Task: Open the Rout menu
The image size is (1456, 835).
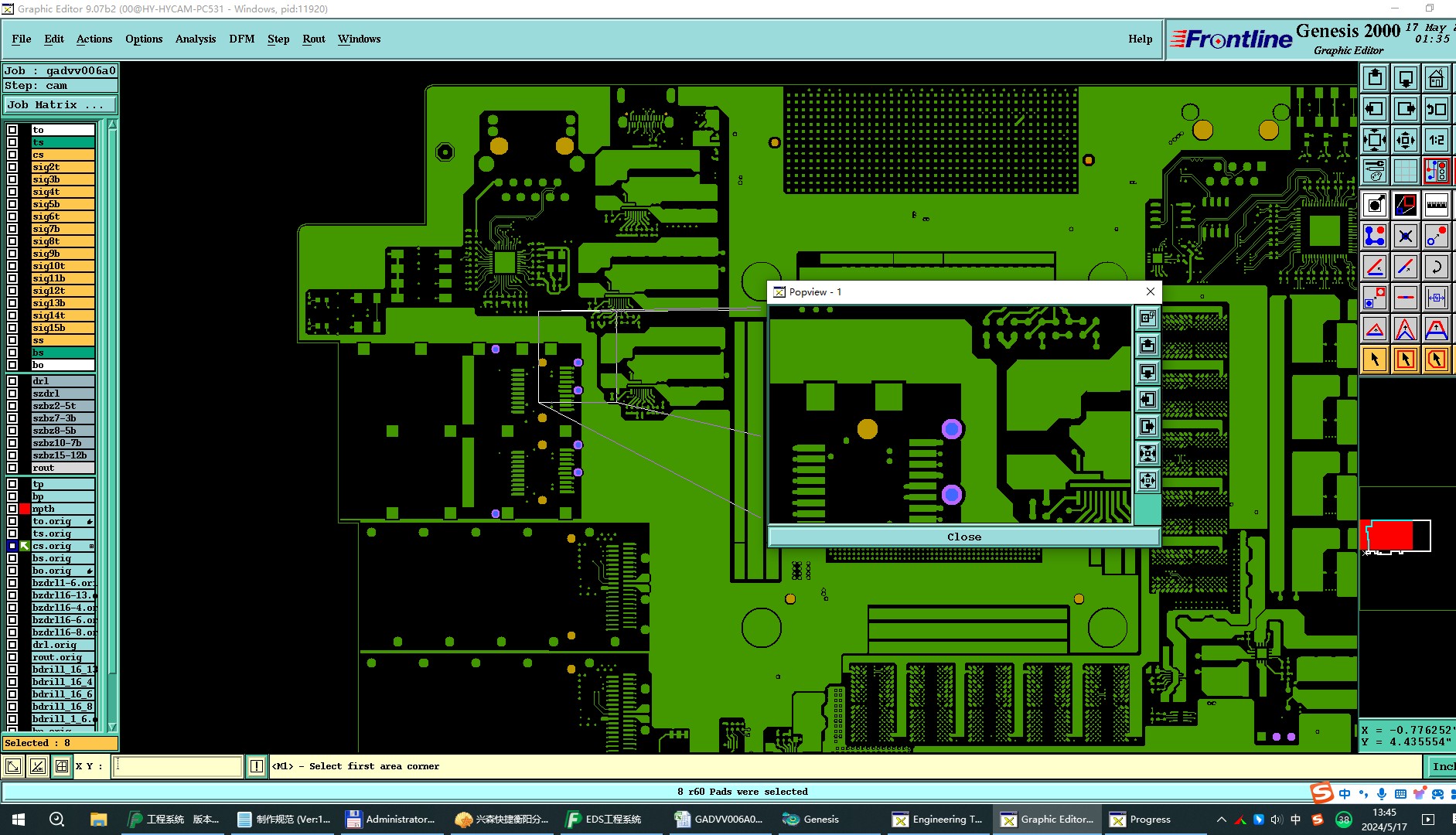Action: [x=314, y=39]
